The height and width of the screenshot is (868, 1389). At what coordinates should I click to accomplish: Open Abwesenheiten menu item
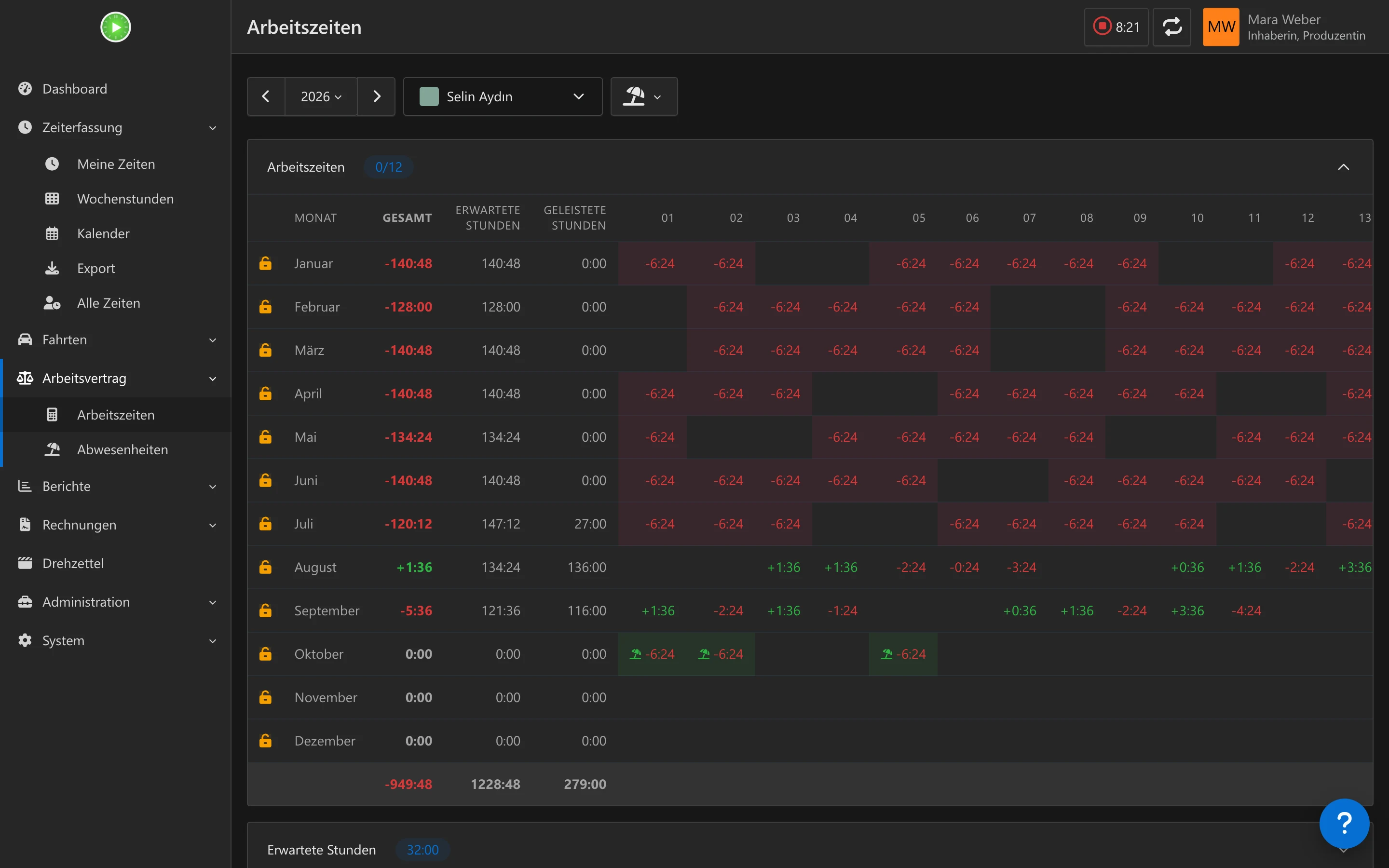(116, 449)
